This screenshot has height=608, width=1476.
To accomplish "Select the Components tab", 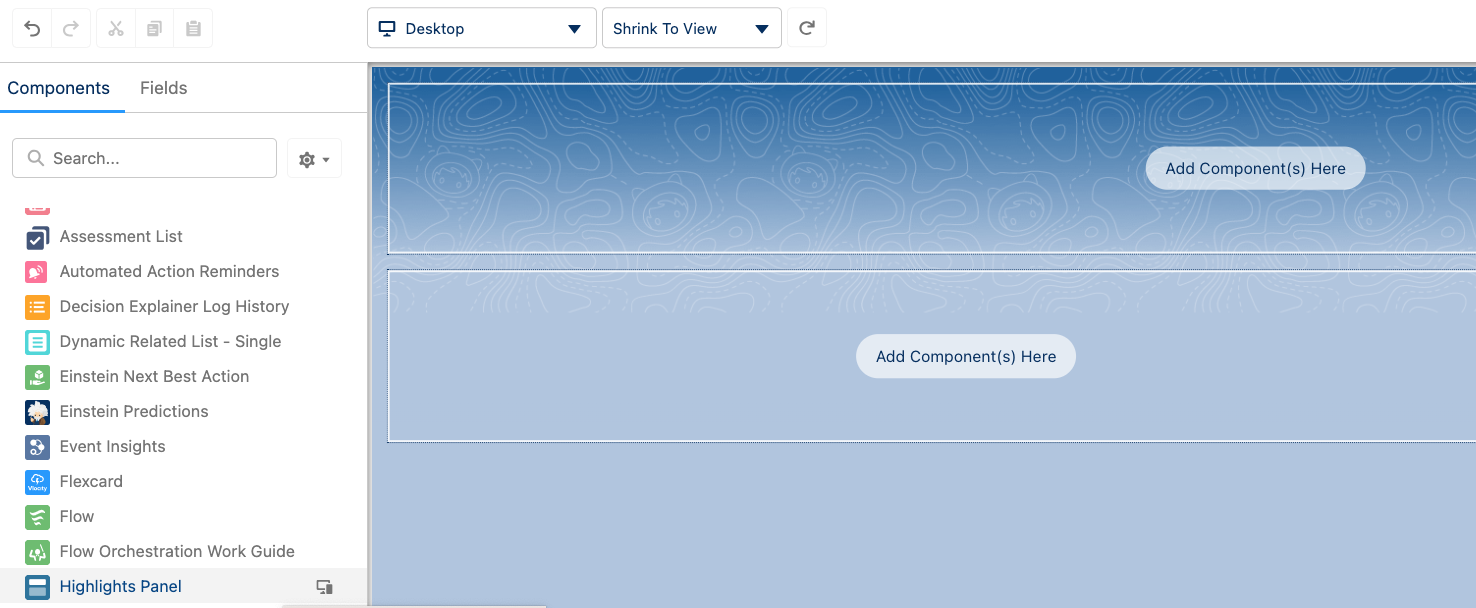I will pyautogui.click(x=59, y=88).
